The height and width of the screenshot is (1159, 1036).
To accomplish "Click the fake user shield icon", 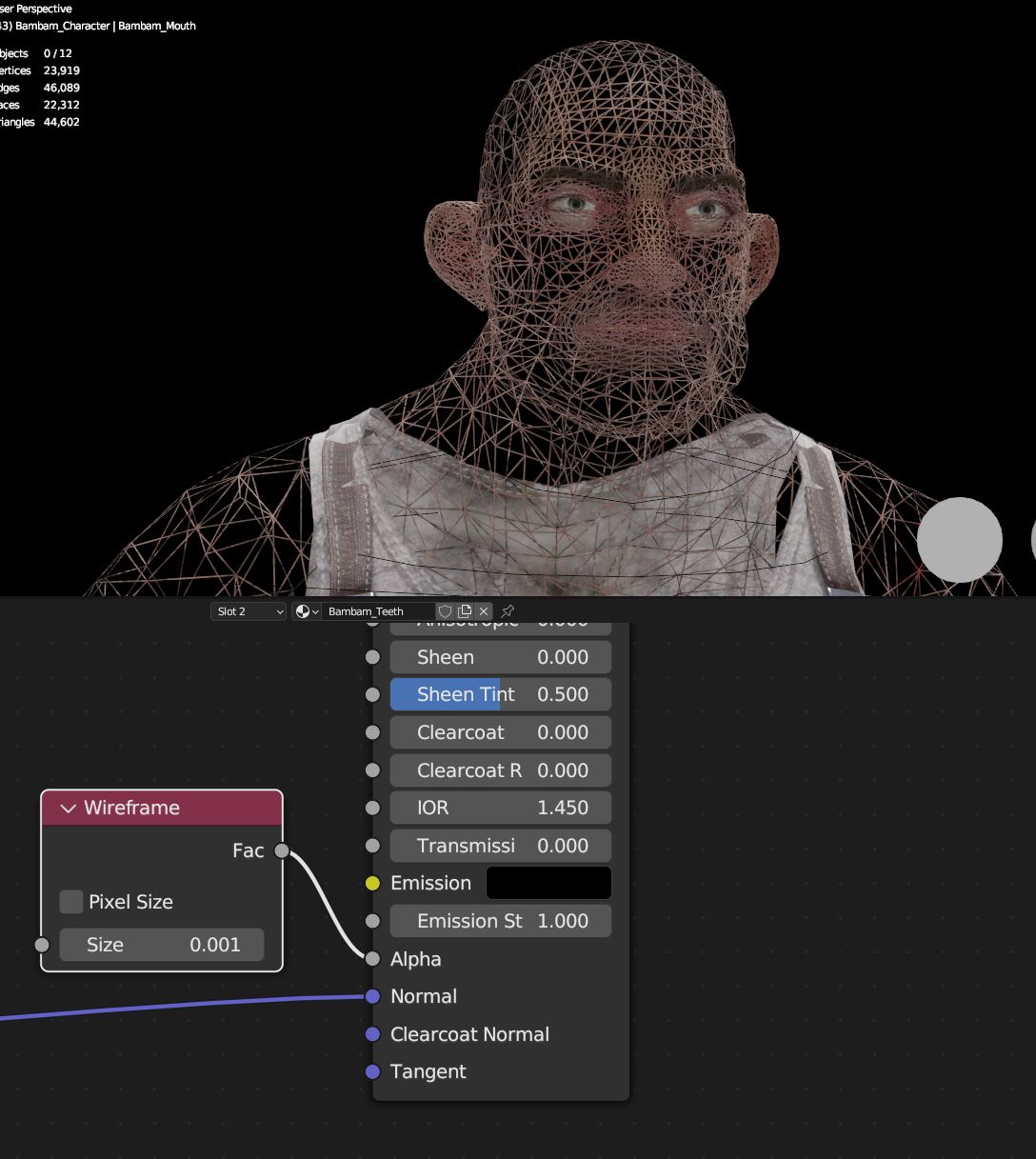I will tap(445, 611).
